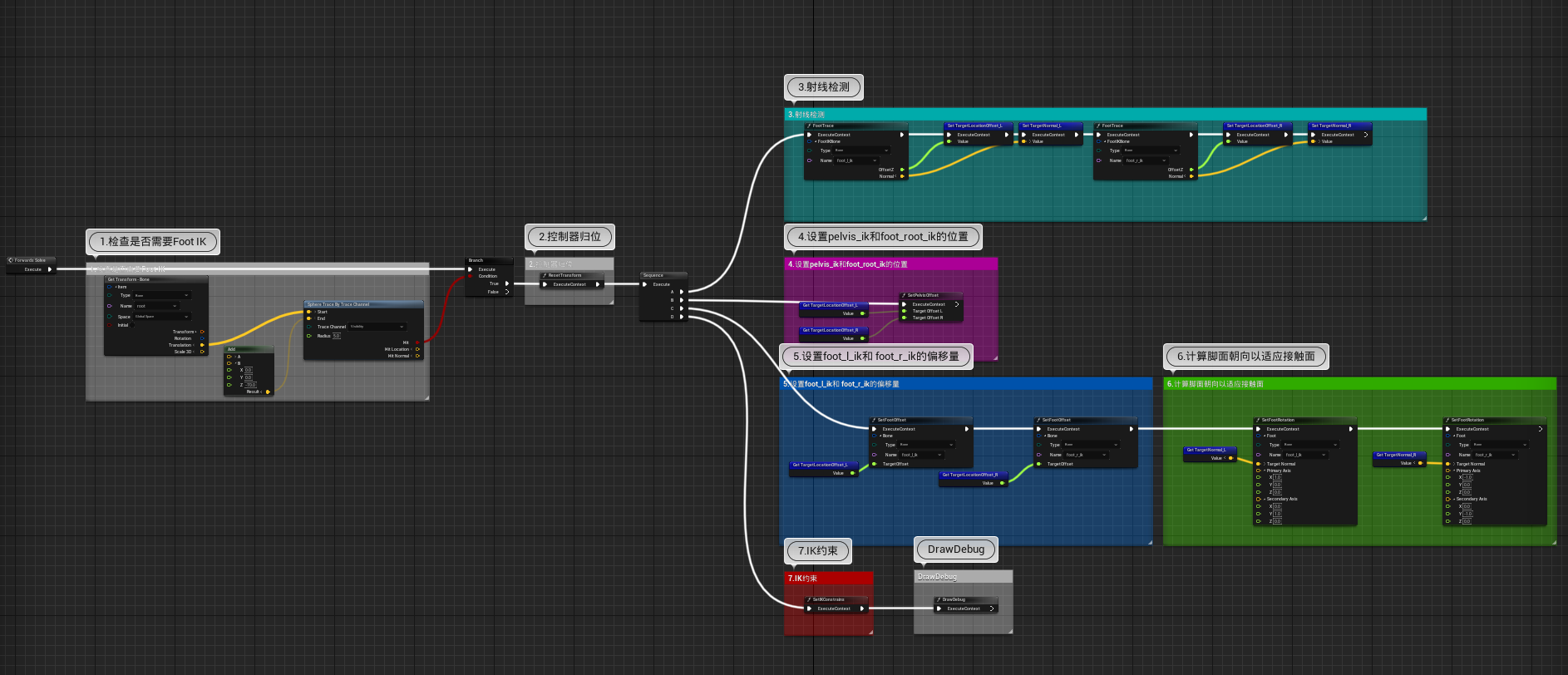Image resolution: width=1568 pixels, height=675 pixels.
Task: Click comment bubble 1.检查是否需要Foot IK
Action: 153,242
